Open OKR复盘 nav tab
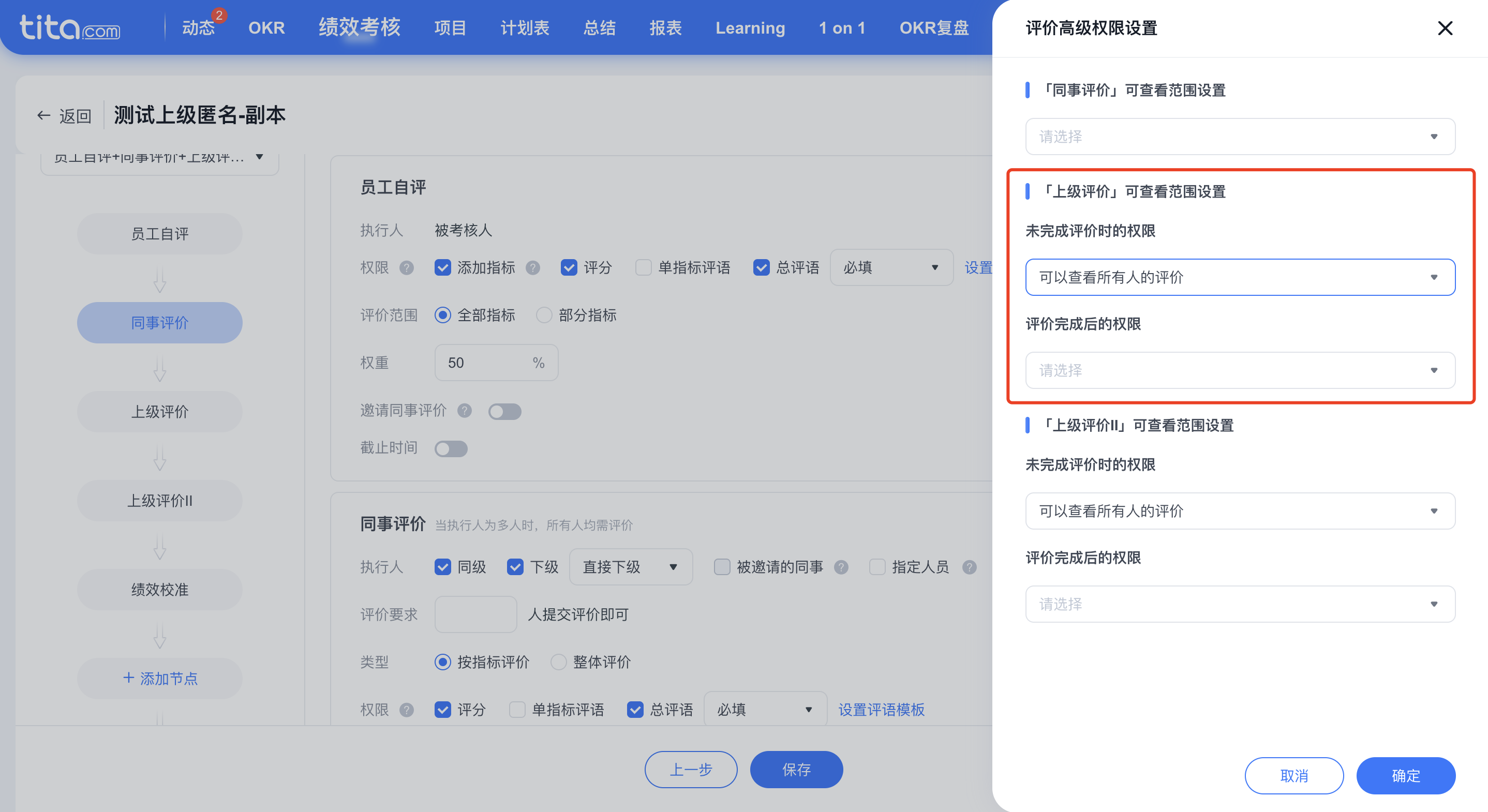 933,28
